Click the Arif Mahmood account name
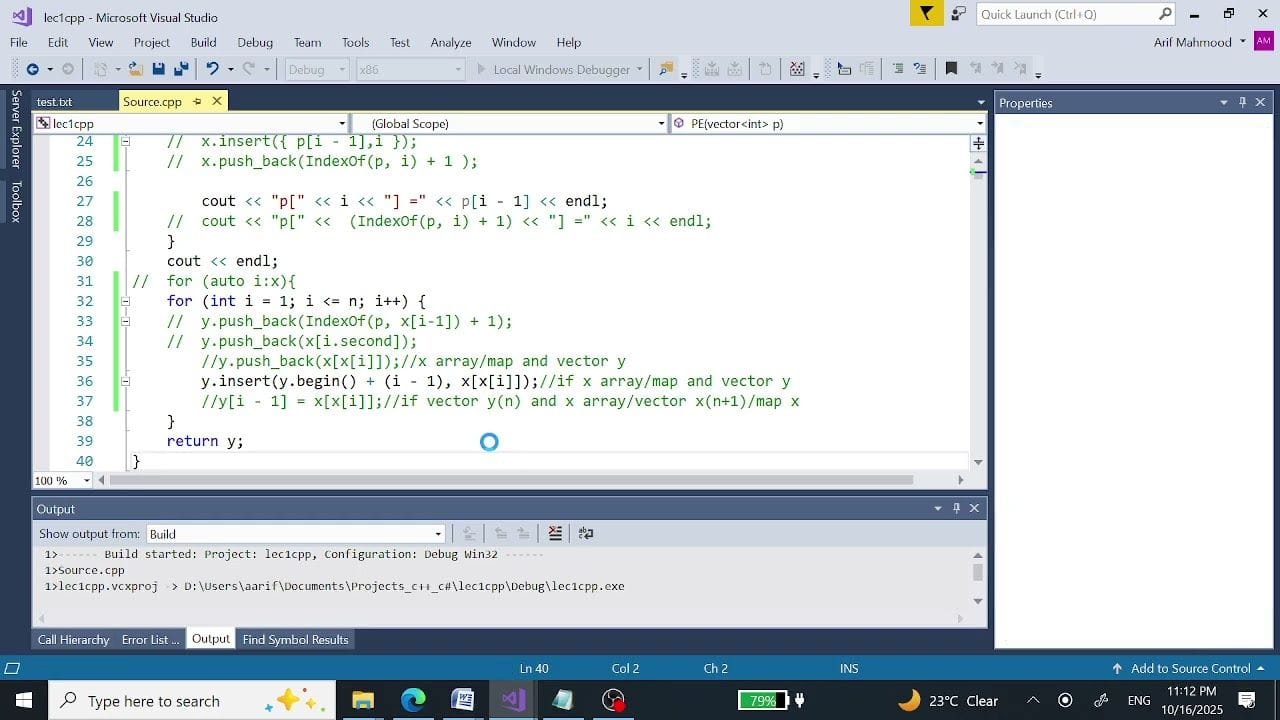 [x=1193, y=42]
